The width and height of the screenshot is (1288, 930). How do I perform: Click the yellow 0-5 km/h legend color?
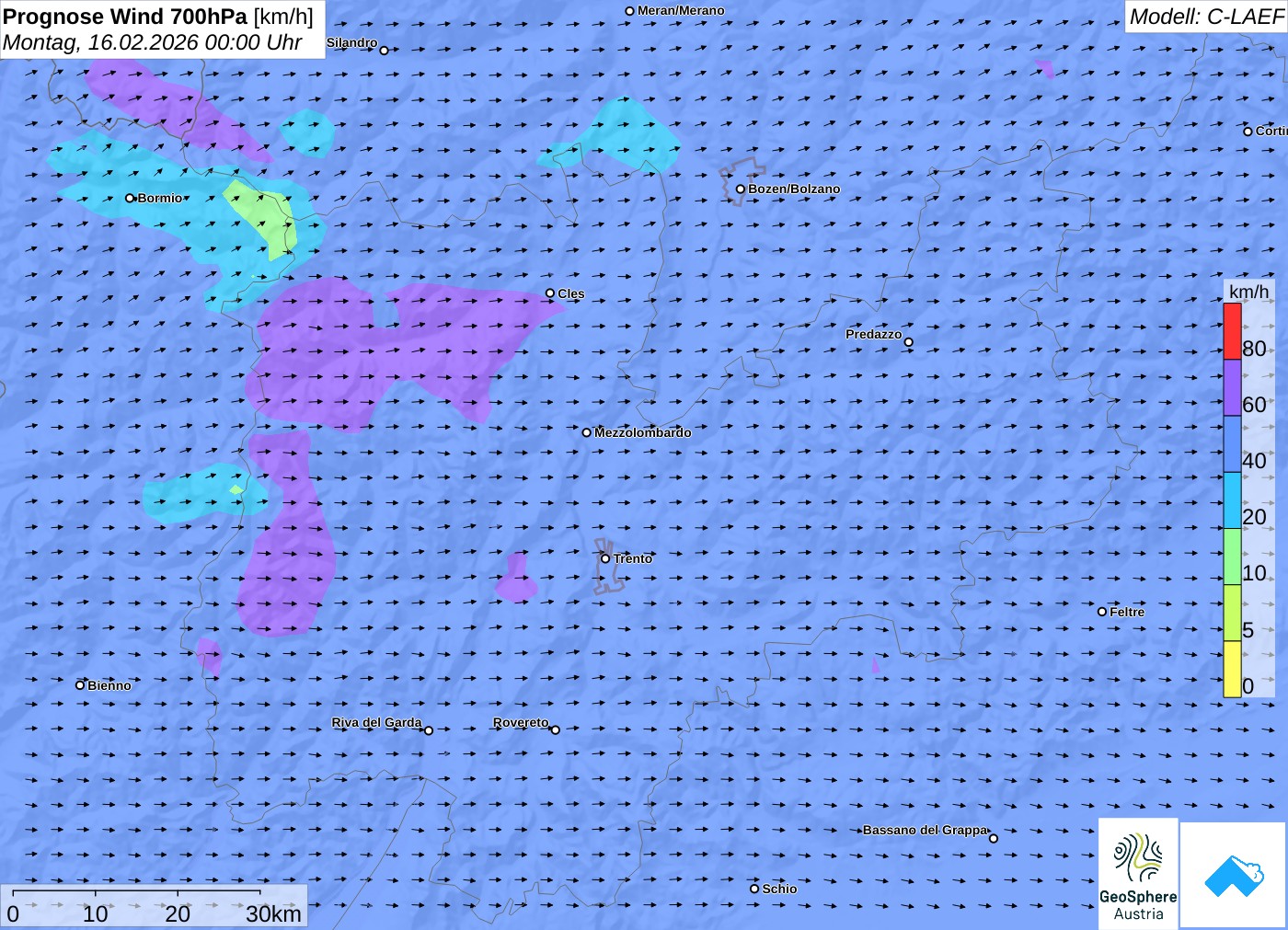tap(1232, 669)
